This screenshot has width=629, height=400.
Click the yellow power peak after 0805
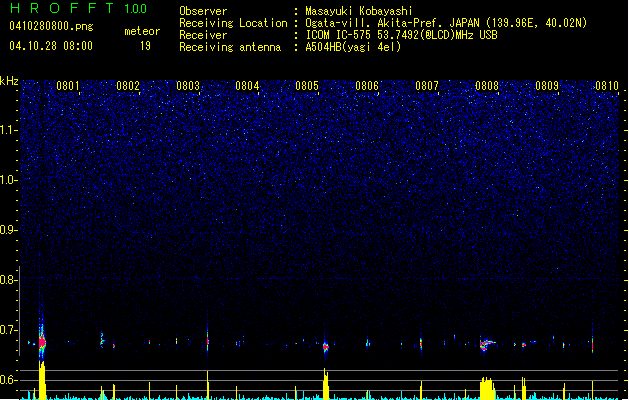pos(326,384)
